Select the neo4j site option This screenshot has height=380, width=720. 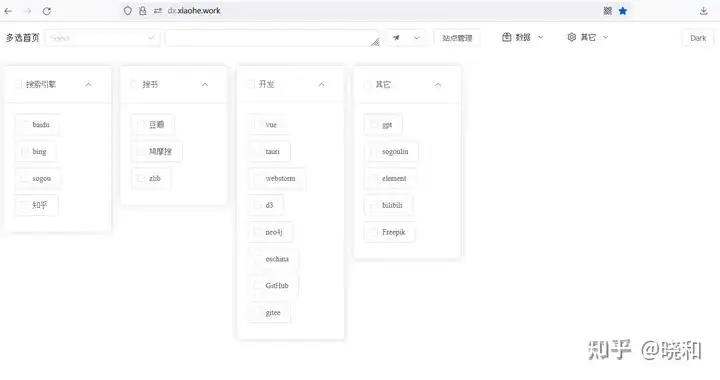[x=270, y=232]
